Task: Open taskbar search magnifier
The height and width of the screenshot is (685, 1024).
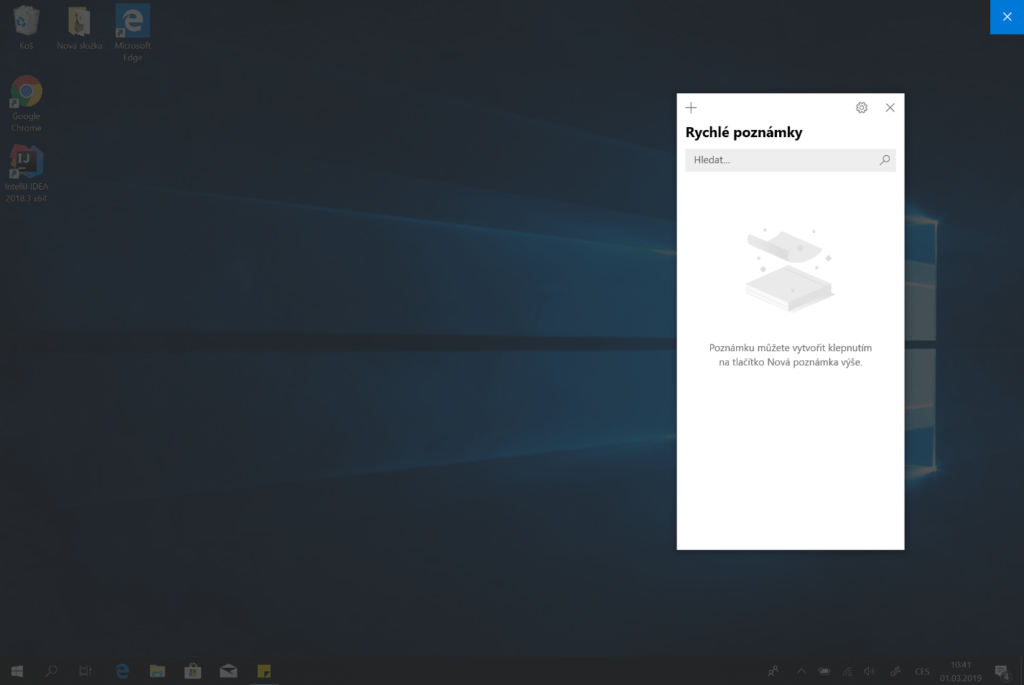Action: click(x=52, y=670)
